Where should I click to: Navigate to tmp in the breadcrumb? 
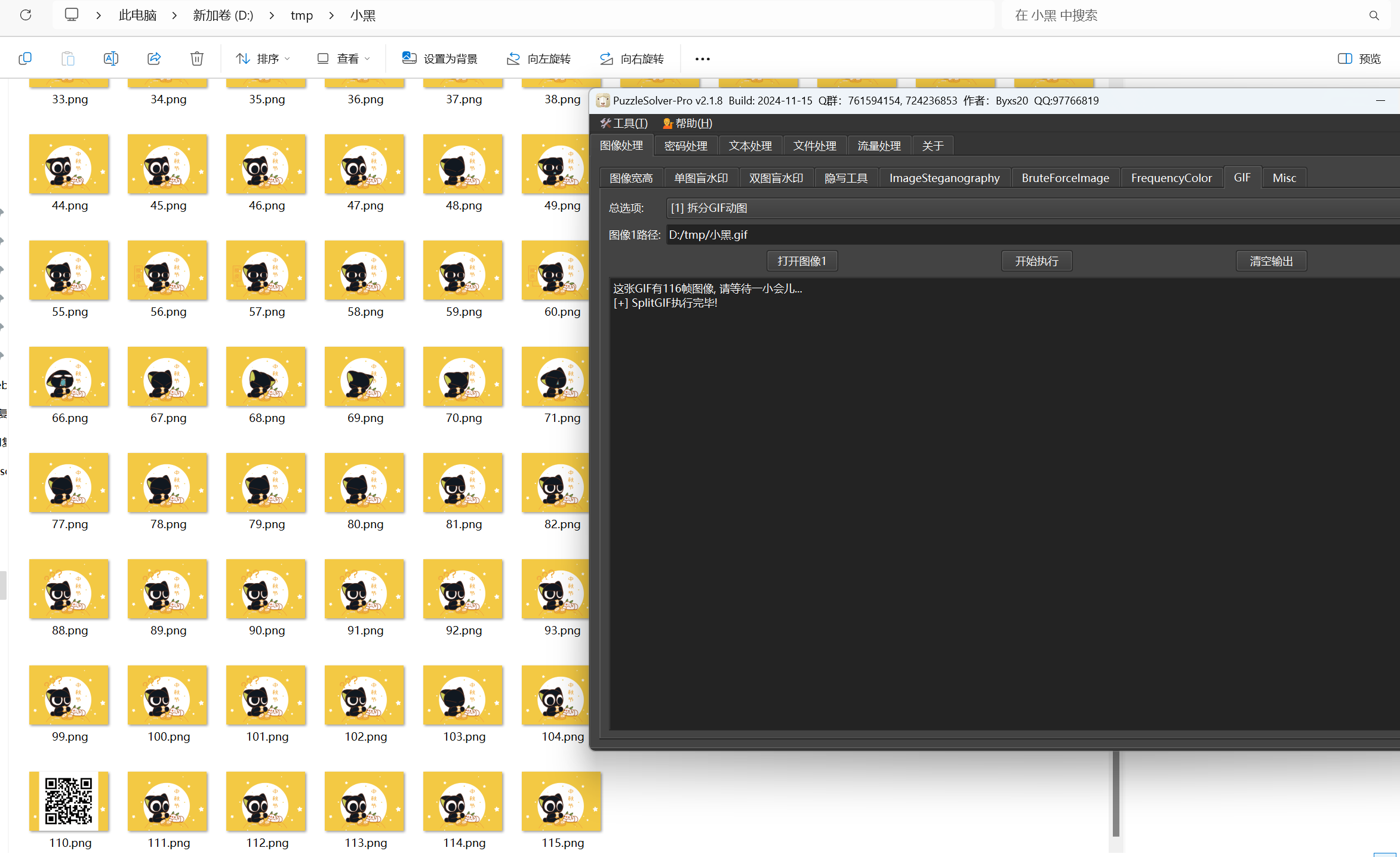(x=301, y=16)
